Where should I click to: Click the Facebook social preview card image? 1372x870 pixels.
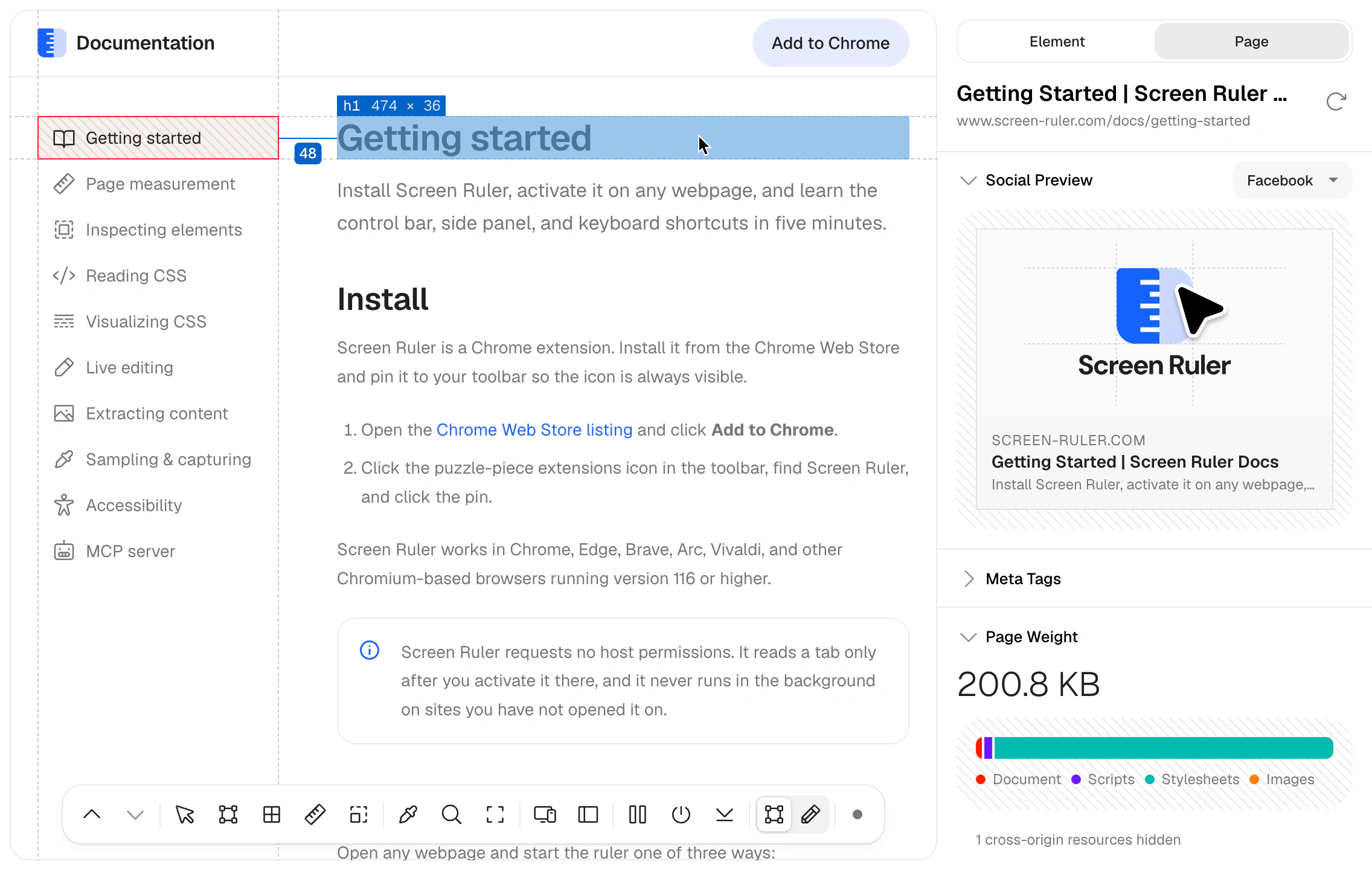click(1155, 323)
